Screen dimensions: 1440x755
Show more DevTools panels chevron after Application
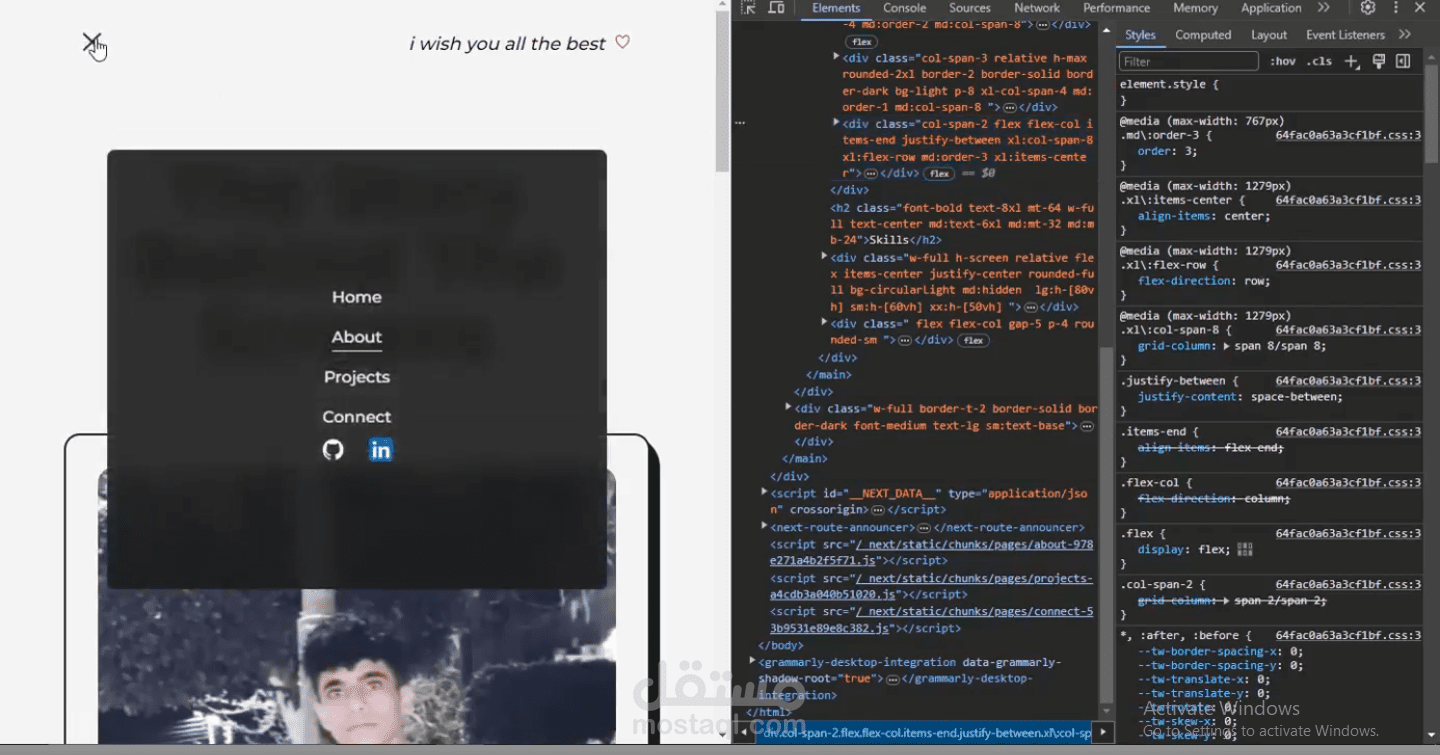[1324, 8]
